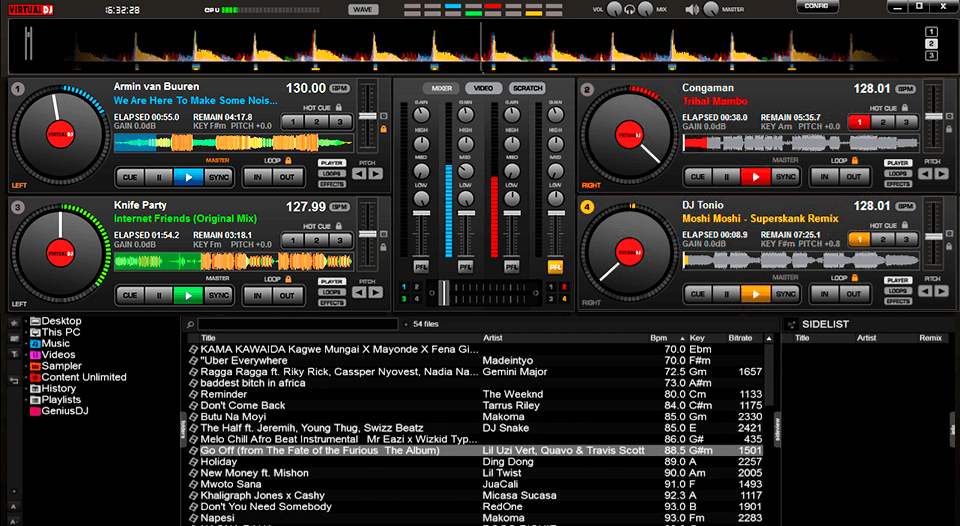Screen dimensions: 960x526
Task: Click the magnifier search icon above the track list
Action: click(x=190, y=325)
